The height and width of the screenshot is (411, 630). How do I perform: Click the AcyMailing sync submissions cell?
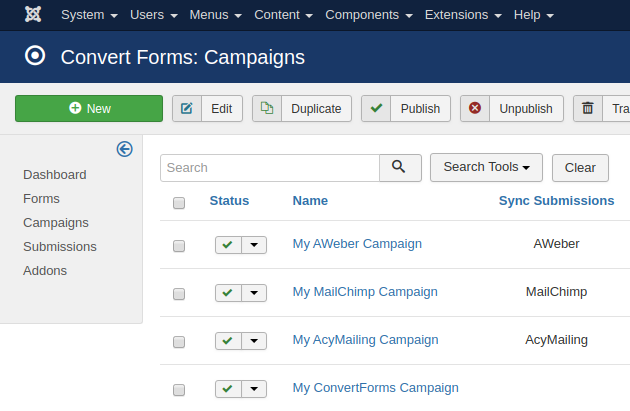point(556,340)
